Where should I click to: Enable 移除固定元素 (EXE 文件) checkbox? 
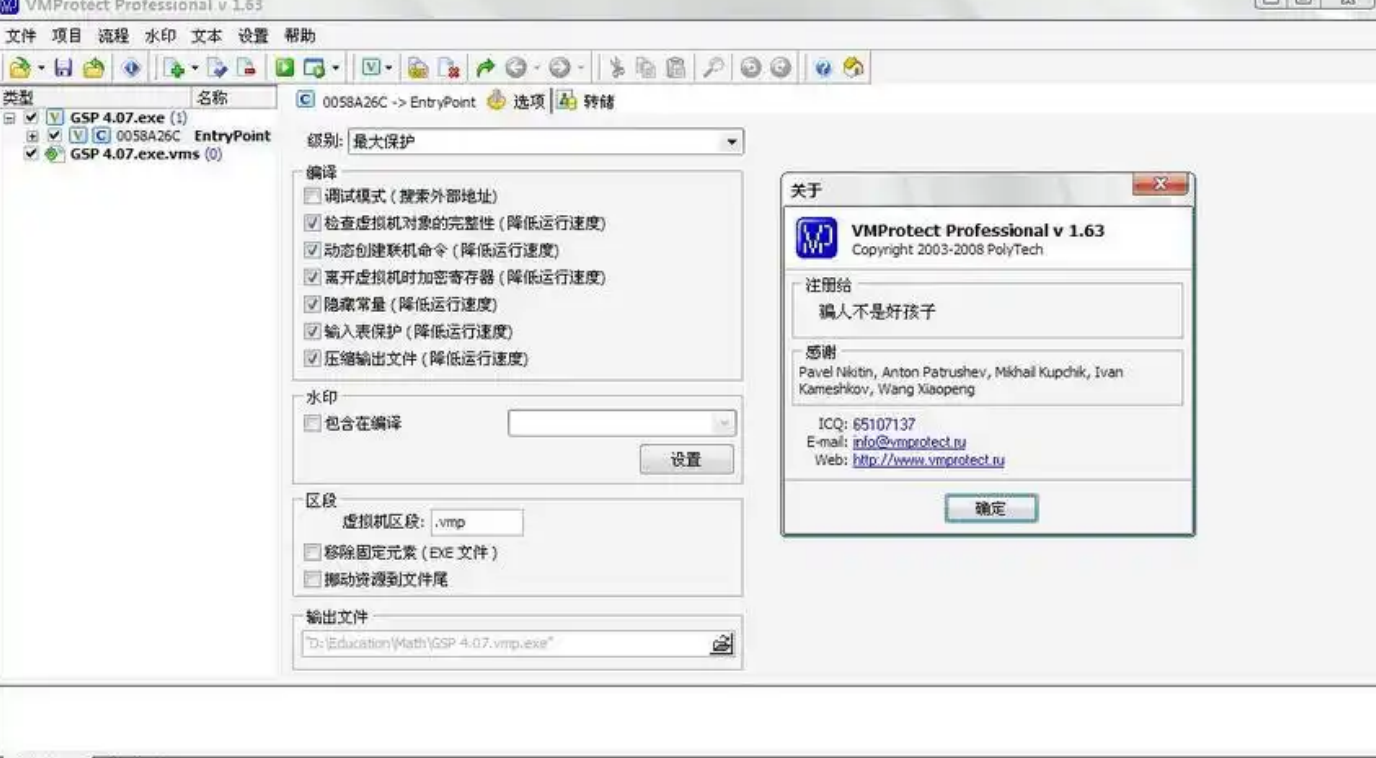(313, 552)
